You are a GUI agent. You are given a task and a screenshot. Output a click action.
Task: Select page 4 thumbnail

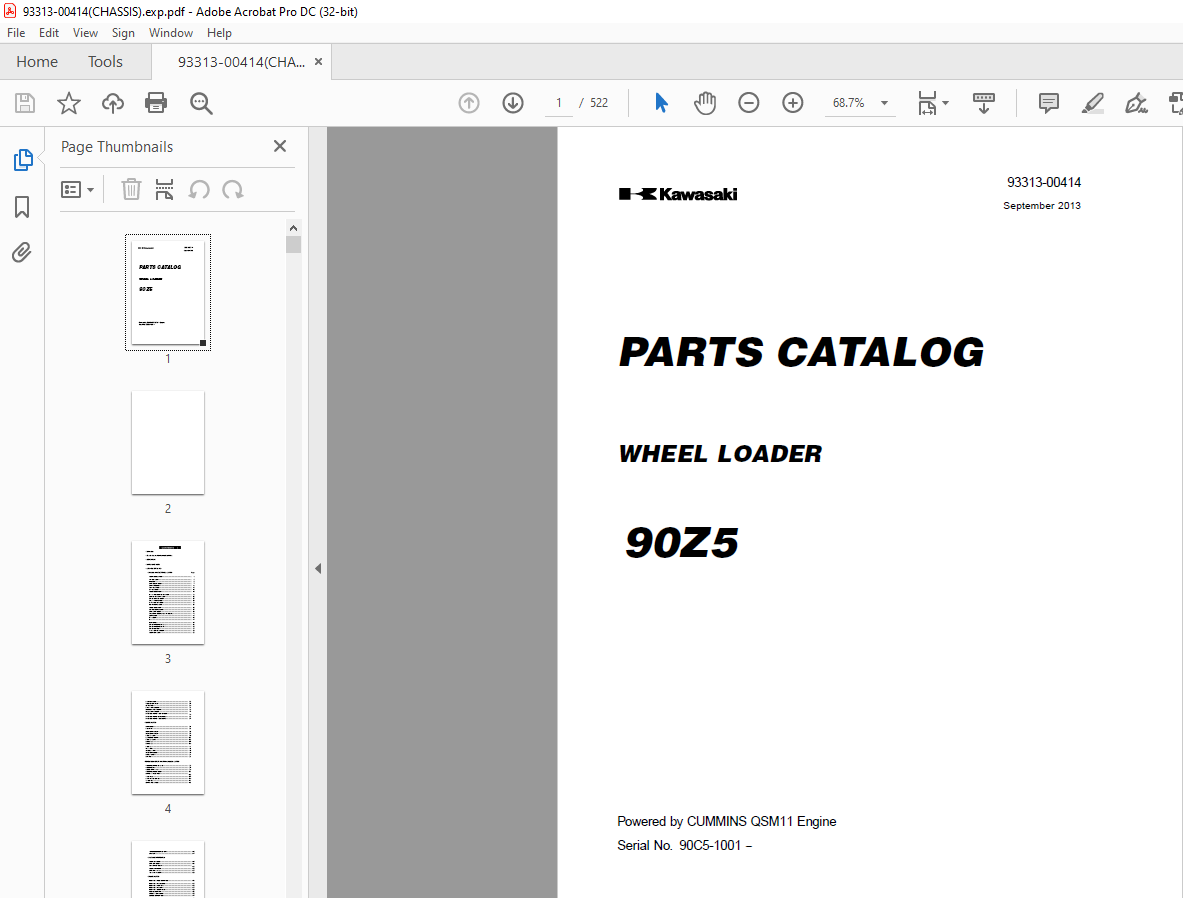(167, 743)
